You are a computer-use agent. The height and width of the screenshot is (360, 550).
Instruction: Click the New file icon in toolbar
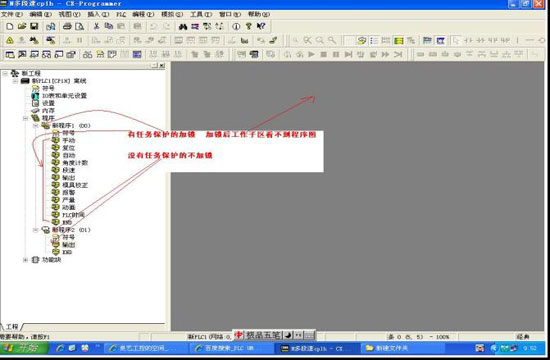(10, 26)
